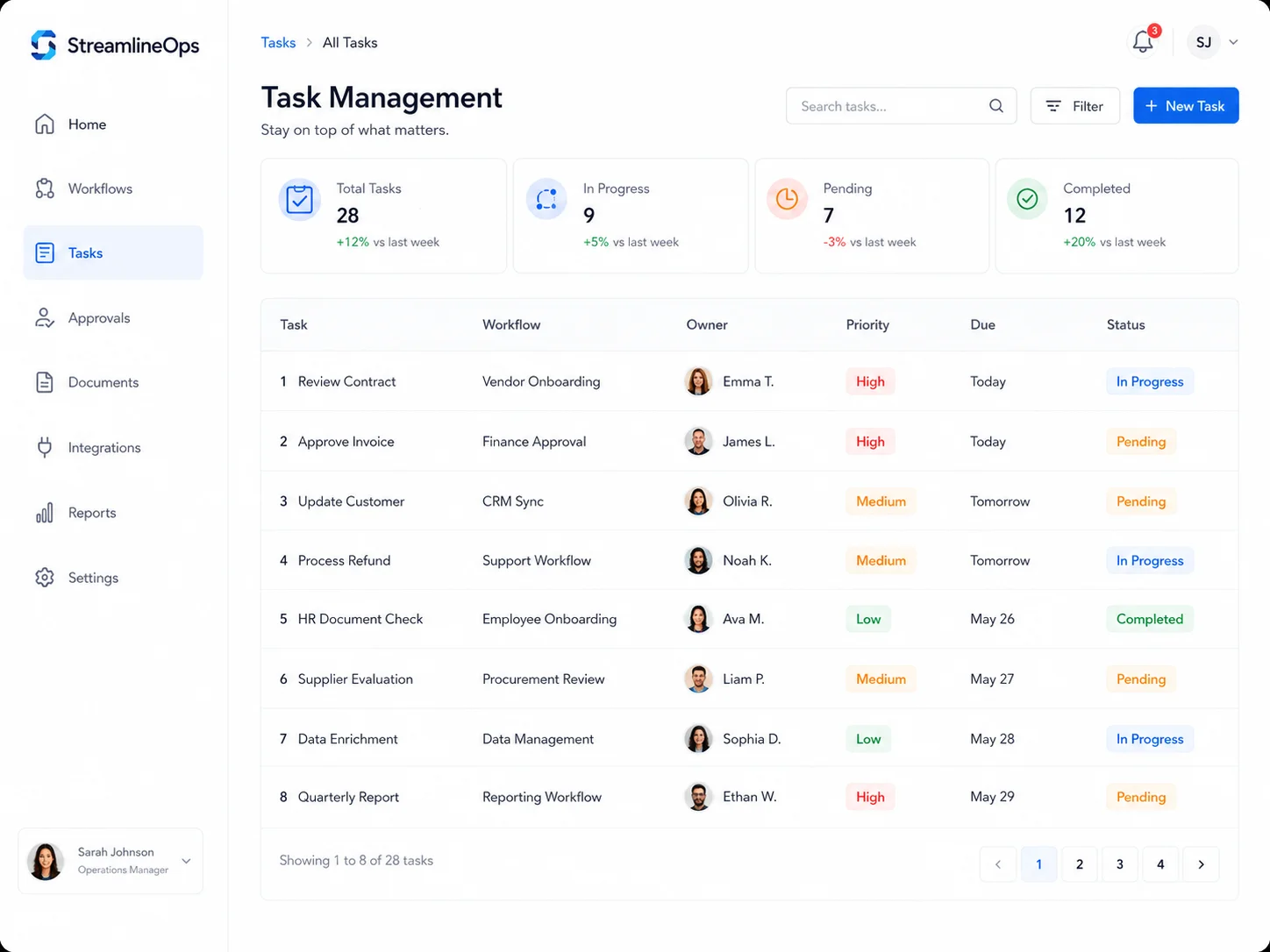Image resolution: width=1270 pixels, height=952 pixels.
Task: Open Approvals in the sidebar
Action: coord(112,317)
